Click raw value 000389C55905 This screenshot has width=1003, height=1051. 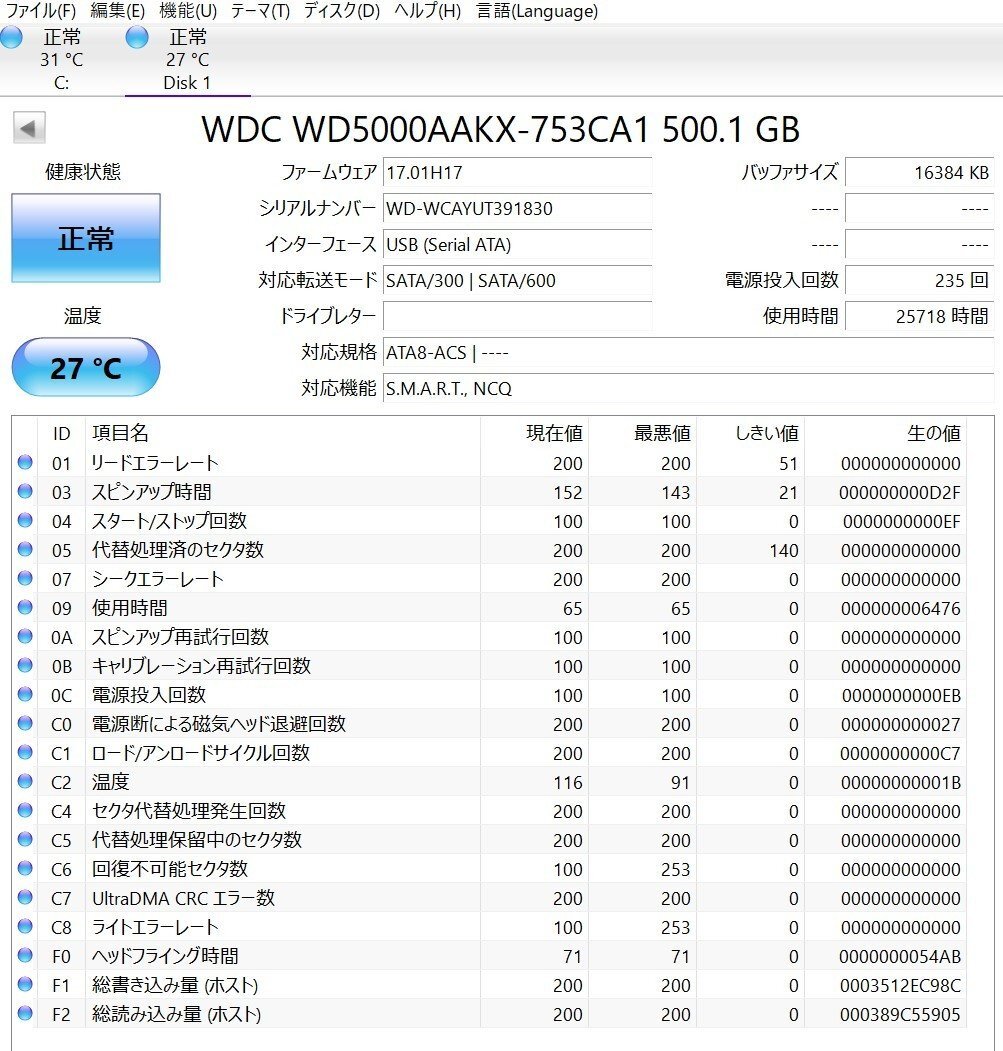(x=900, y=1014)
